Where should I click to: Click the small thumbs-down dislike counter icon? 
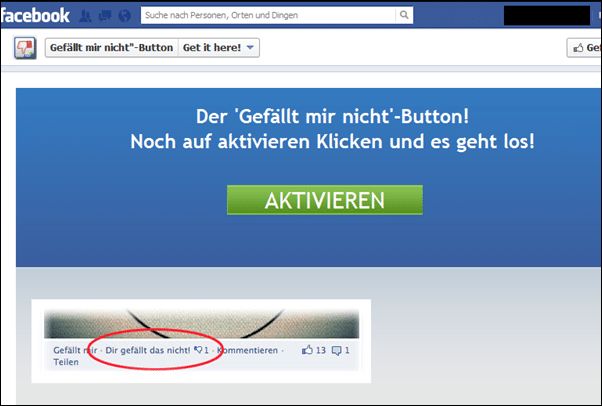(x=198, y=350)
